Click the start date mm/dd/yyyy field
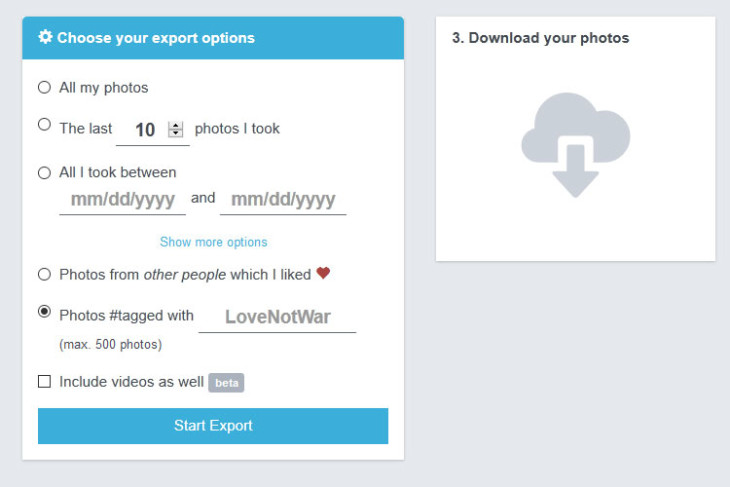730x487 pixels. point(122,200)
